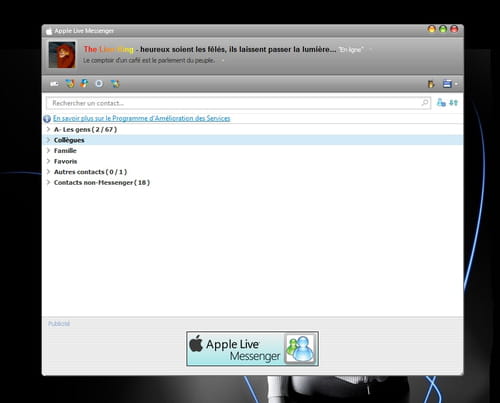The image size is (500, 403).
Task: Open link about Programme d'Amélioration des Services
Action: (x=141, y=118)
